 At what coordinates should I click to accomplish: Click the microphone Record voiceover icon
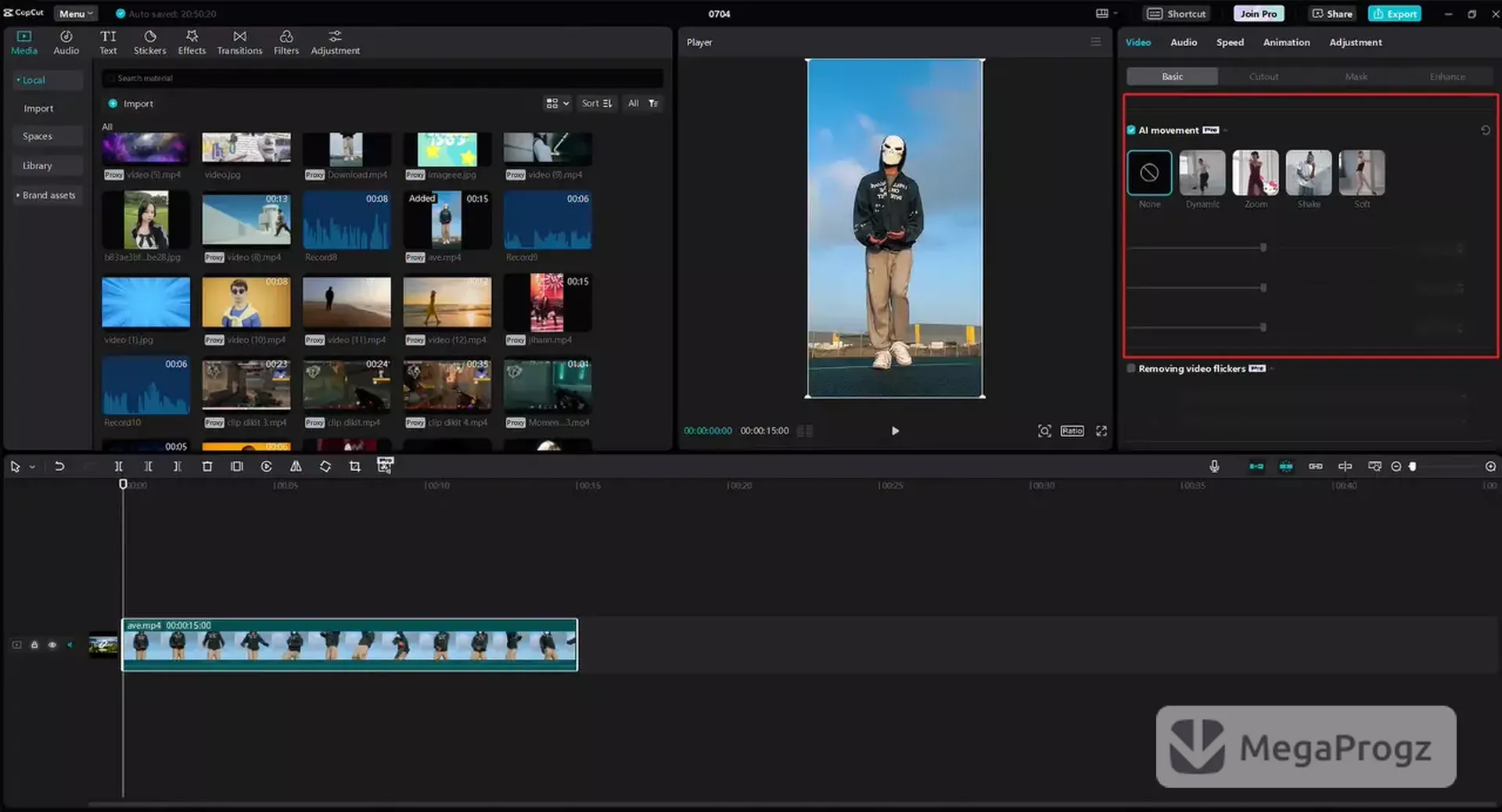pos(1214,466)
